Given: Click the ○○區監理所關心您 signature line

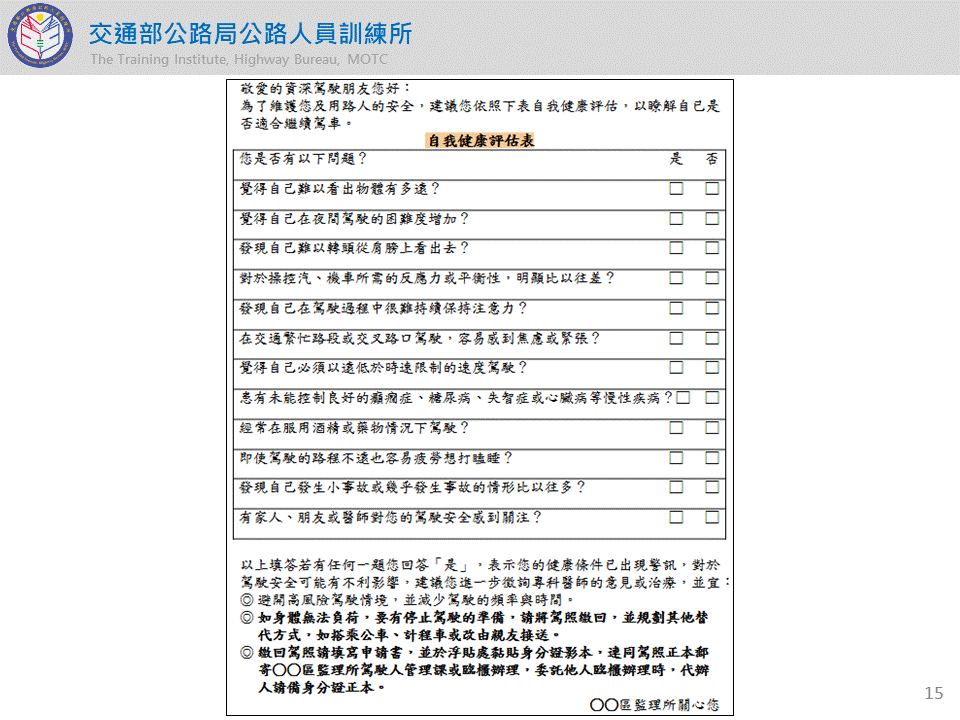Looking at the screenshot, I should 654,704.
